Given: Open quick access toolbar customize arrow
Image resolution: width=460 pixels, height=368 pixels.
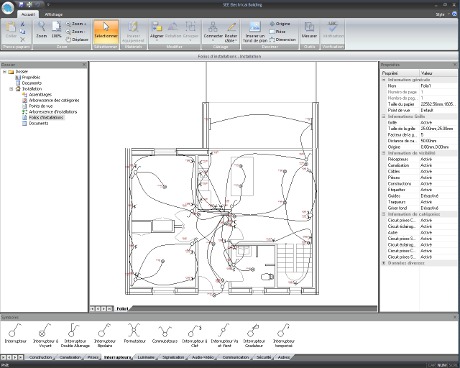Looking at the screenshot, I should pyautogui.click(x=48, y=5).
